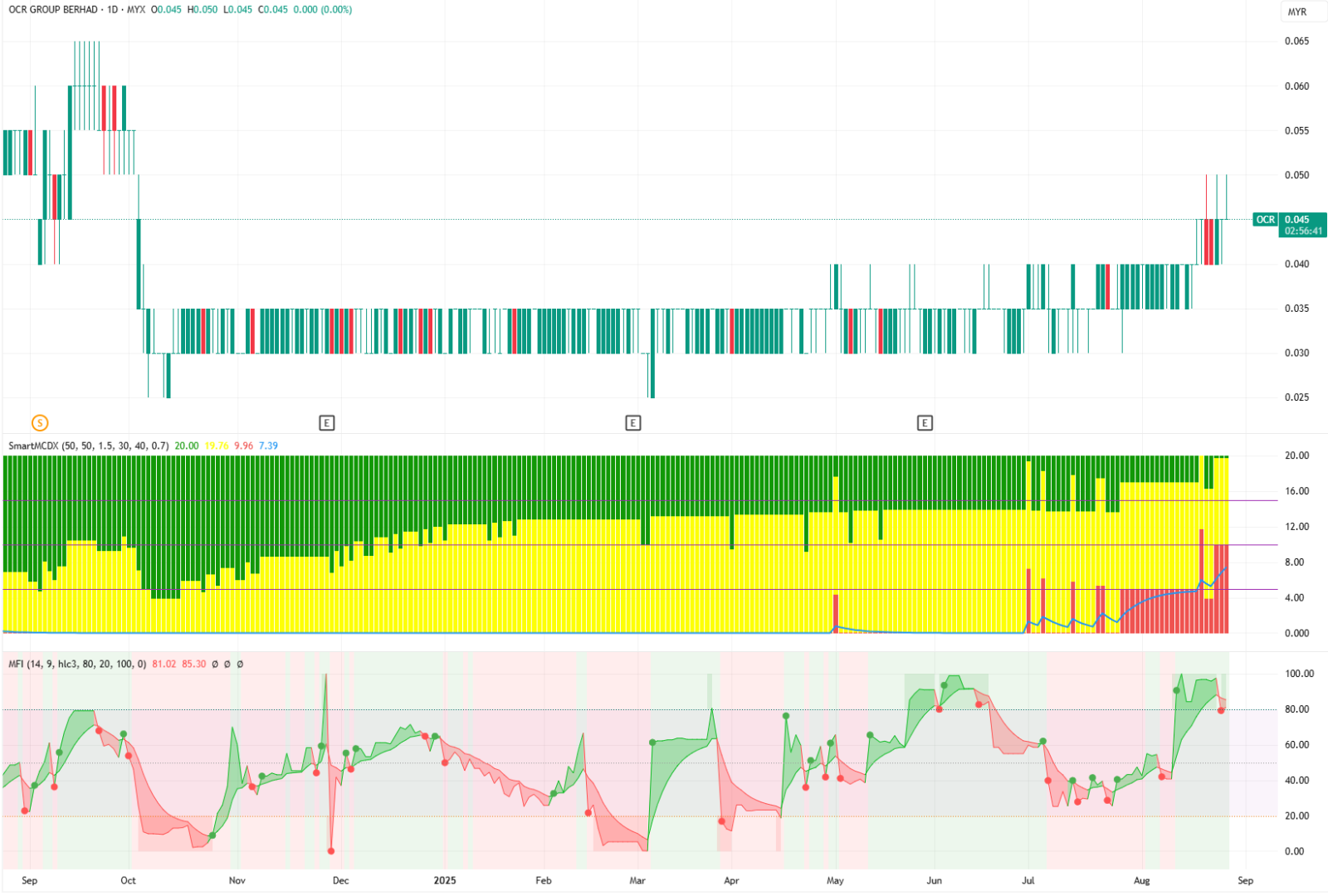Click the 16.00 SmartMCDX scale label

[x=1296, y=491]
